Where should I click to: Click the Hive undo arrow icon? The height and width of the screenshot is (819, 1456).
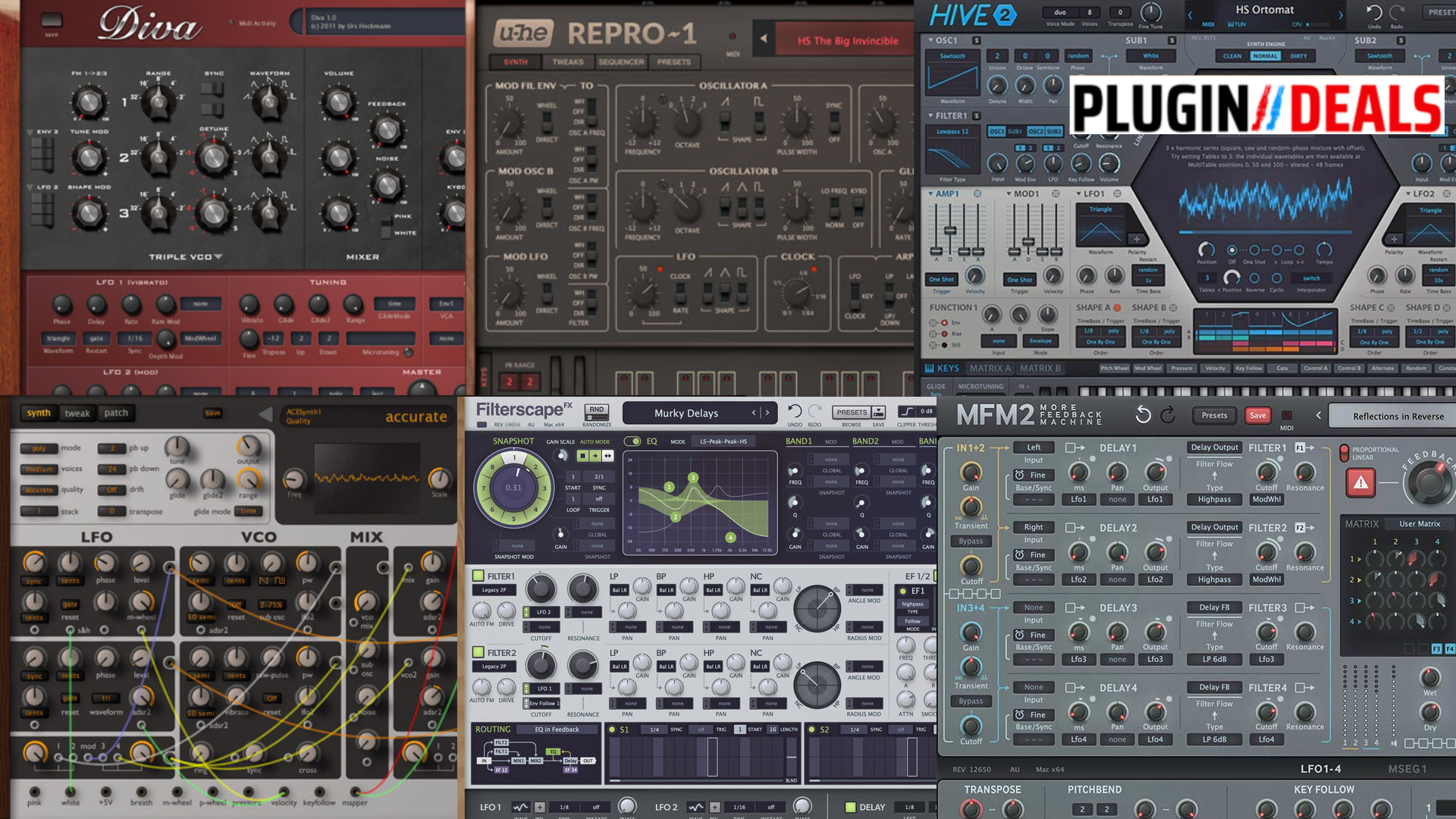(1374, 12)
